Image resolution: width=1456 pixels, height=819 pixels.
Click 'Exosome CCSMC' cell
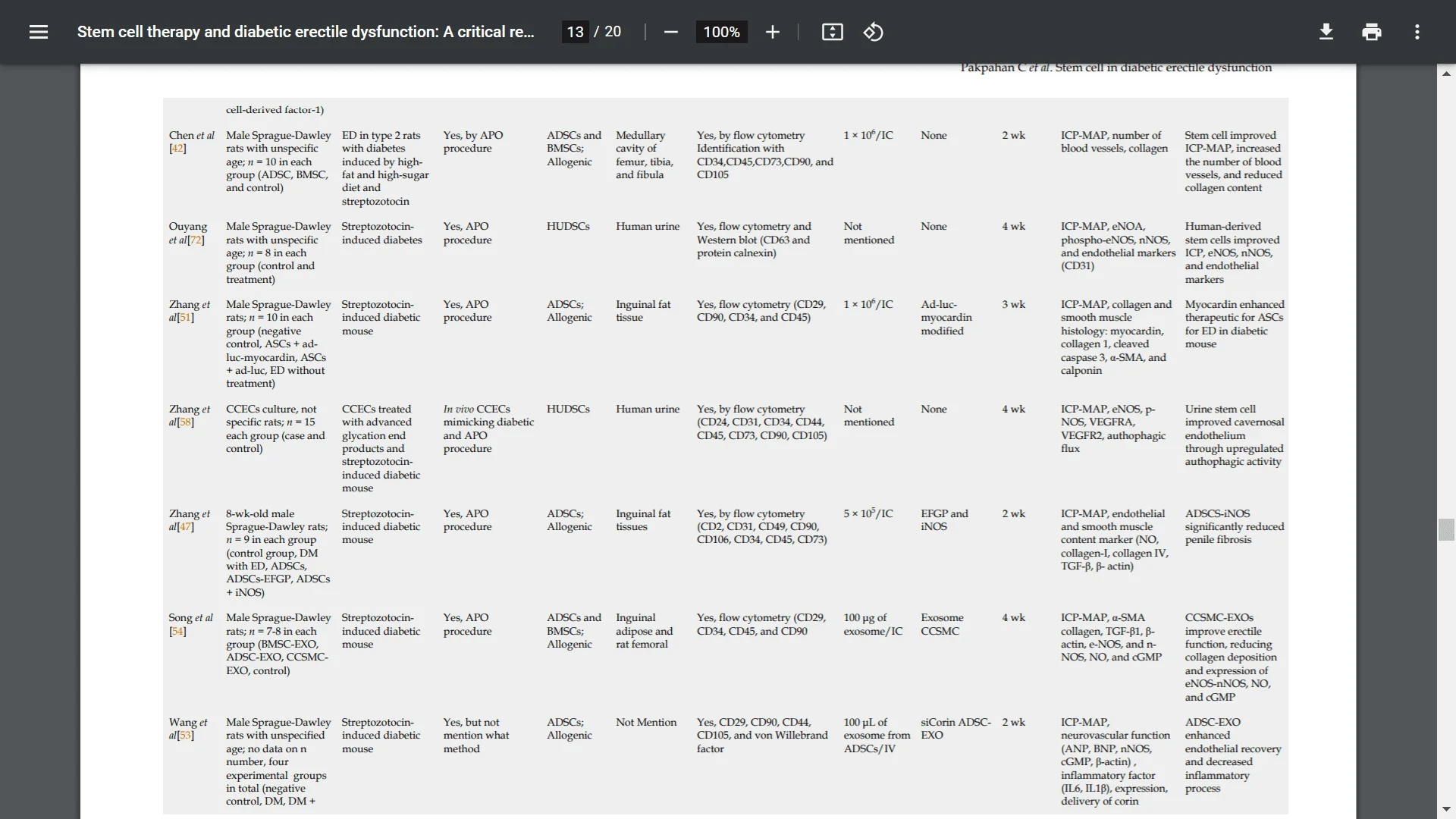pyautogui.click(x=942, y=624)
